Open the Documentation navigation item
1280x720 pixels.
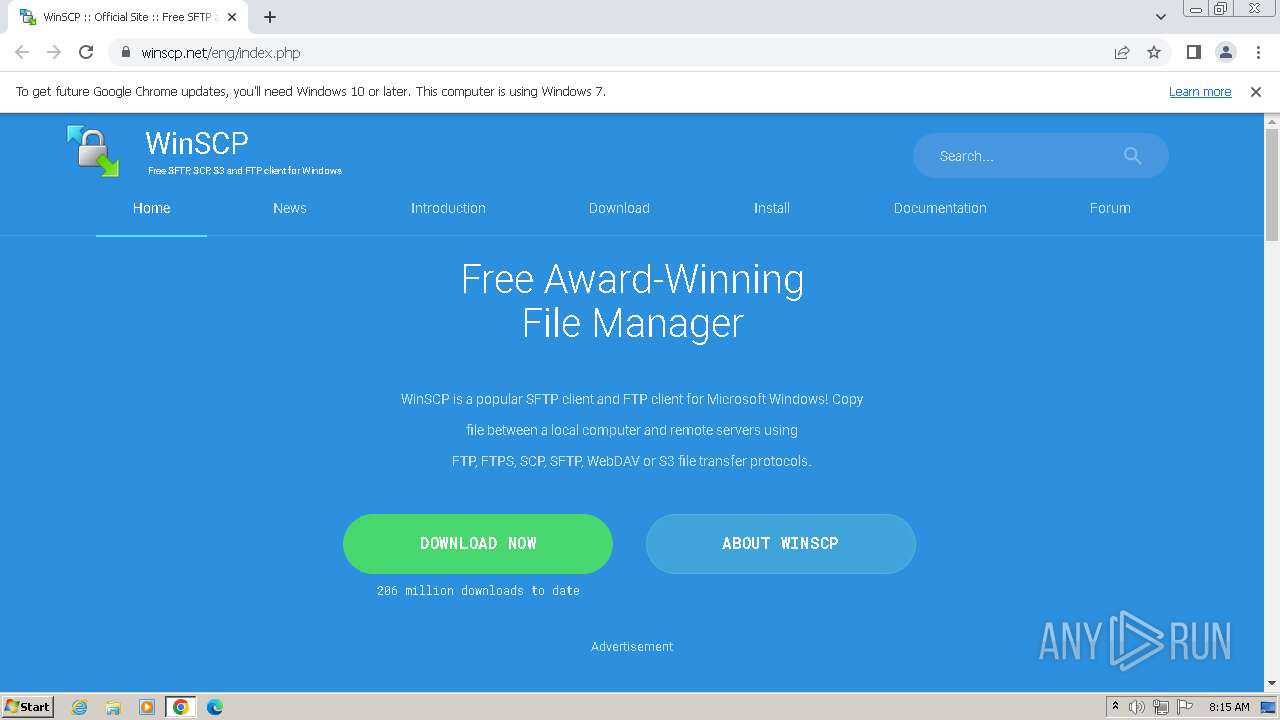[940, 208]
